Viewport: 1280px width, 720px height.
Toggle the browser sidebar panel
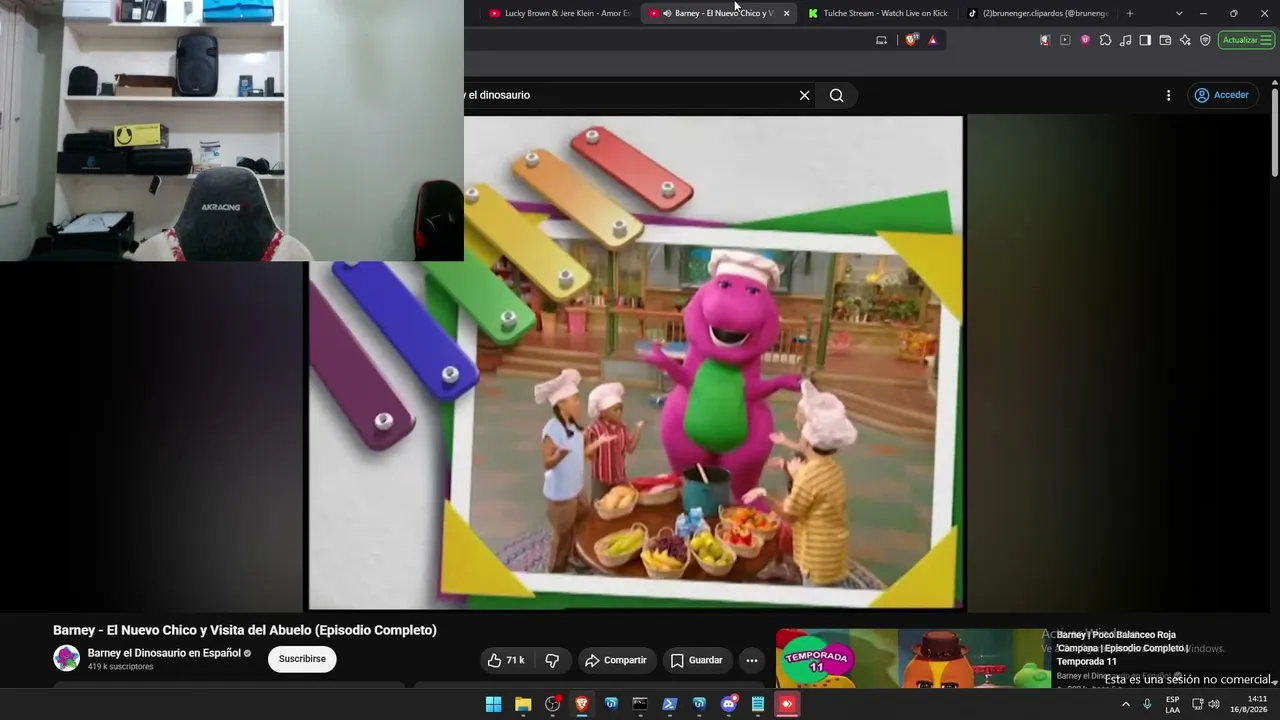(1145, 40)
